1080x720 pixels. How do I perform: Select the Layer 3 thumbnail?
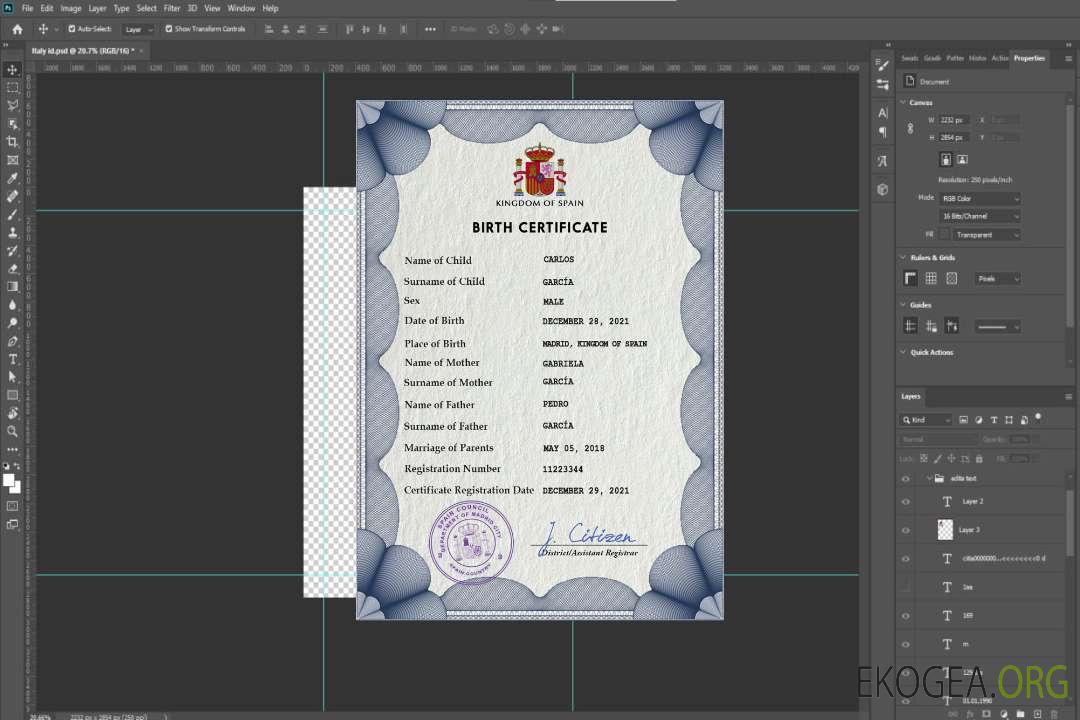tap(946, 530)
